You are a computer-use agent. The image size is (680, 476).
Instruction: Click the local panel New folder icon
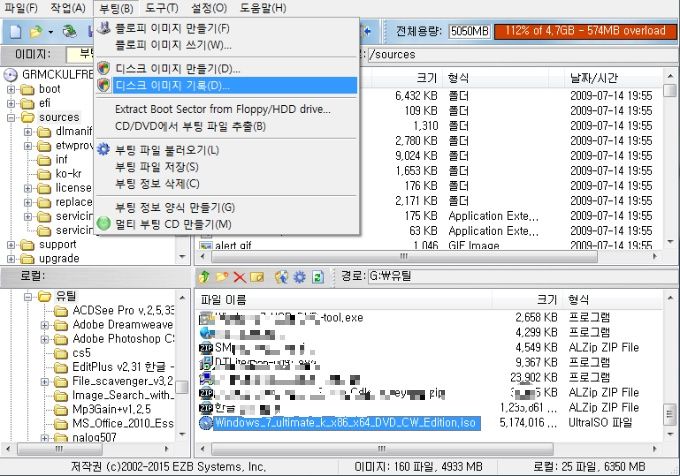point(222,277)
